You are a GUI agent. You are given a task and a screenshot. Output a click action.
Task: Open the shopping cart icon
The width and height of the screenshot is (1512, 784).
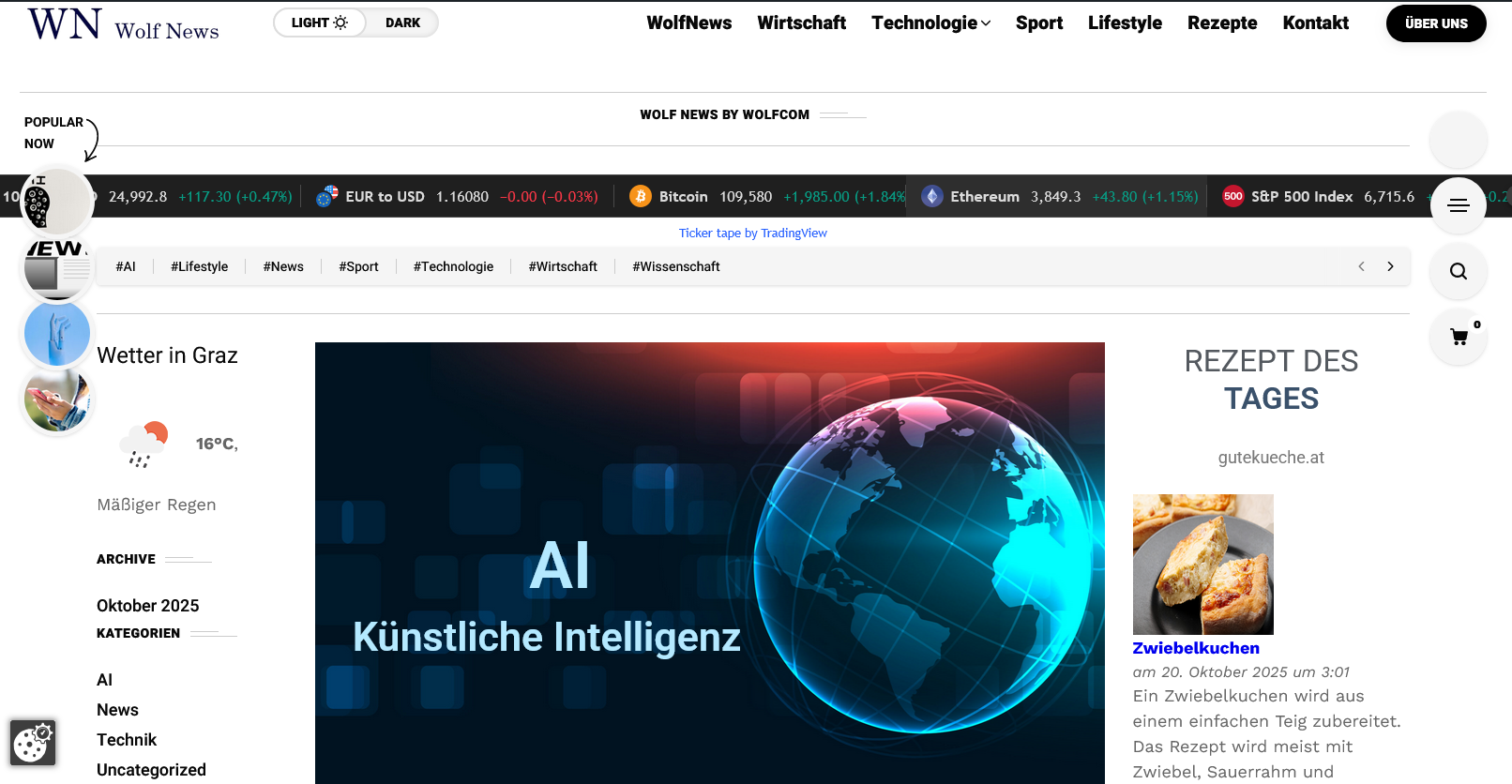pyautogui.click(x=1459, y=337)
